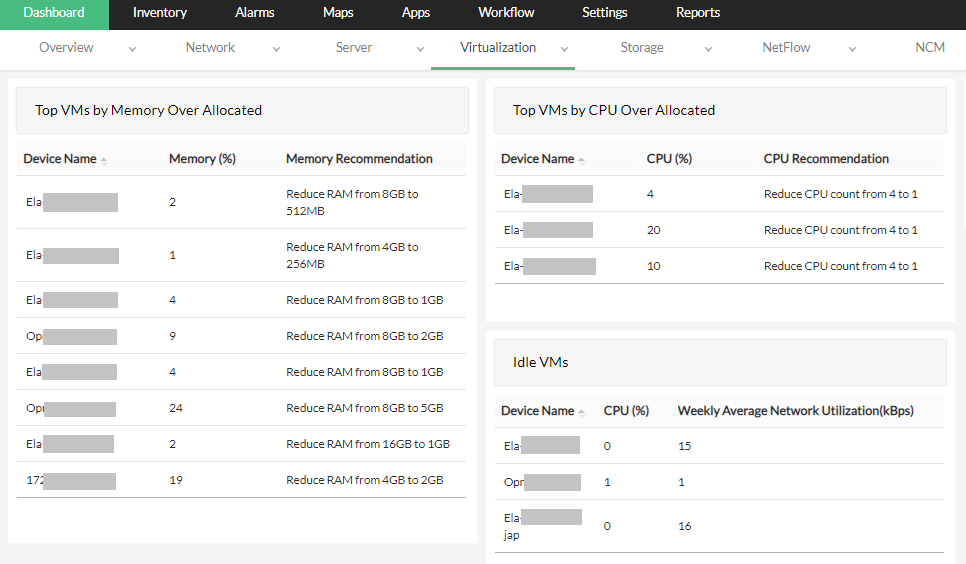Expand the Network dropdown chevron
The height and width of the screenshot is (564, 966).
click(x=274, y=48)
